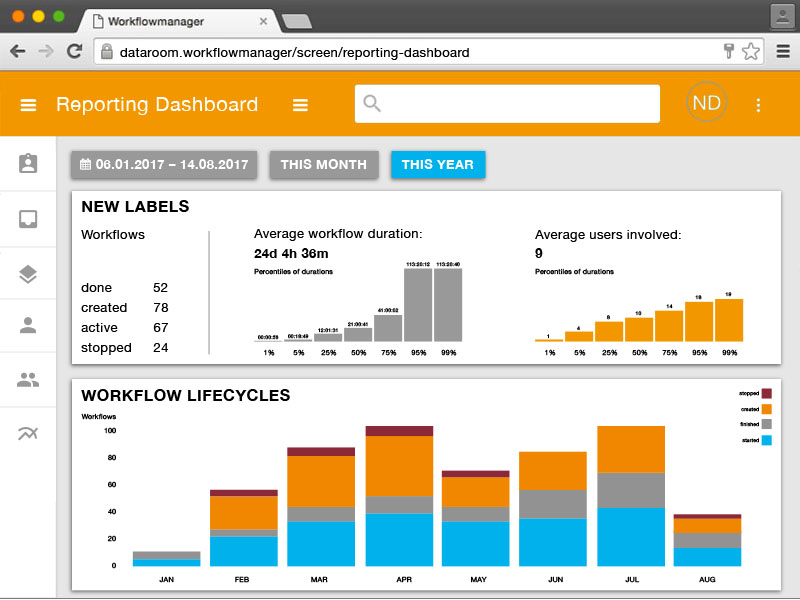Click the created legend color swatch
800x600 pixels.
766,409
